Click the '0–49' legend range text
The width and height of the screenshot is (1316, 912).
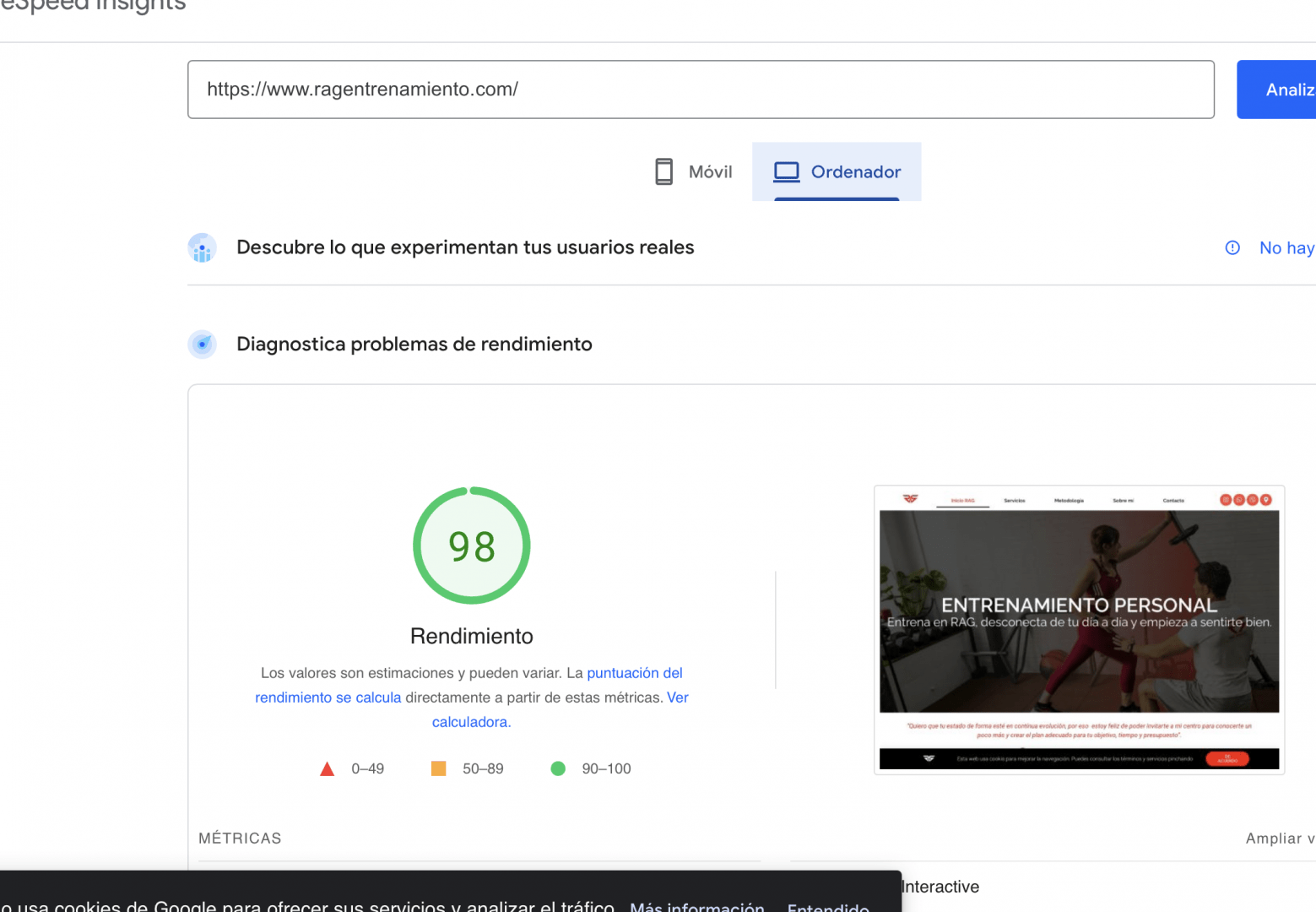pyautogui.click(x=367, y=768)
